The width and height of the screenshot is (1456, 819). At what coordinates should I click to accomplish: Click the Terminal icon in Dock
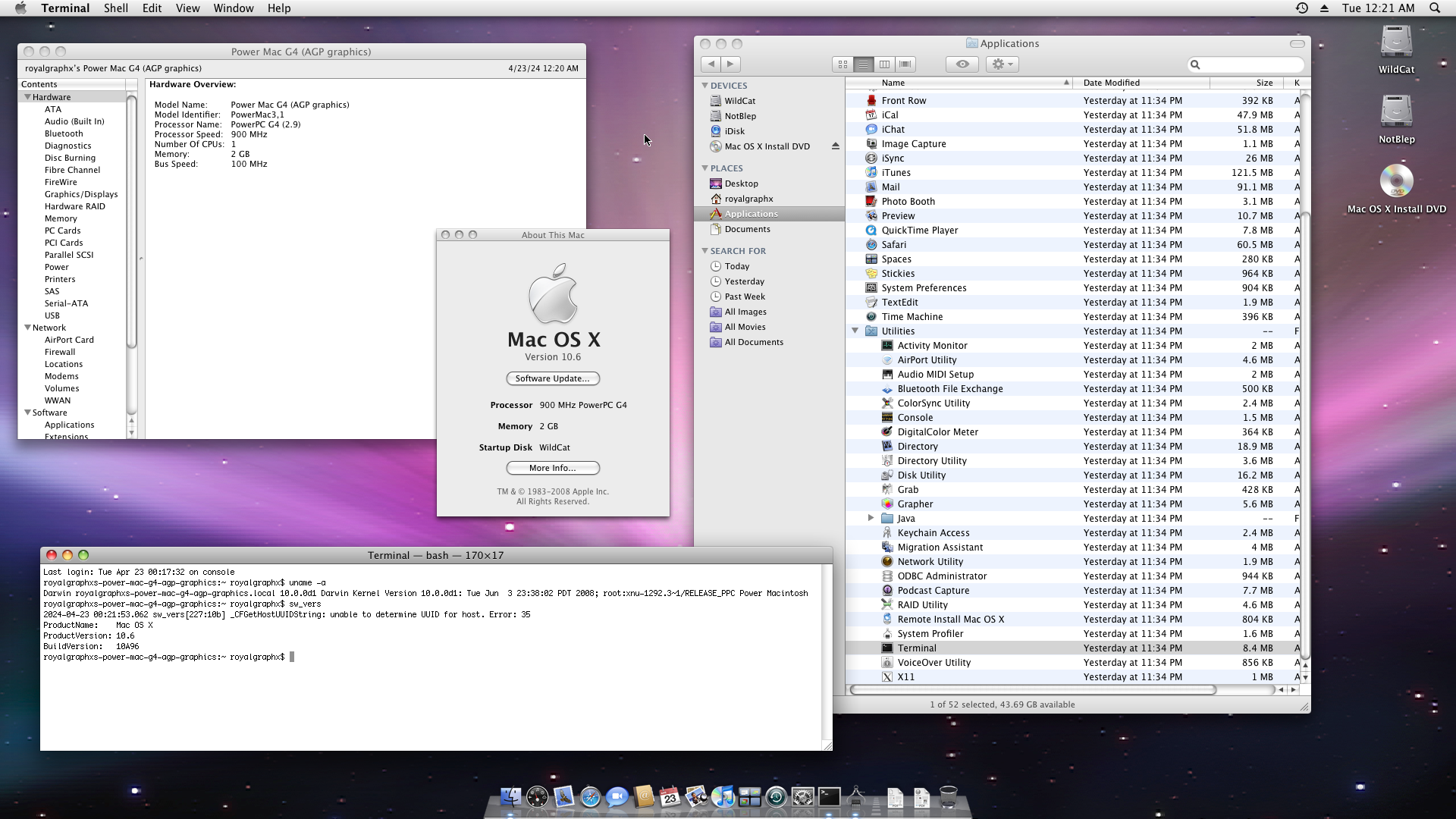(x=829, y=797)
